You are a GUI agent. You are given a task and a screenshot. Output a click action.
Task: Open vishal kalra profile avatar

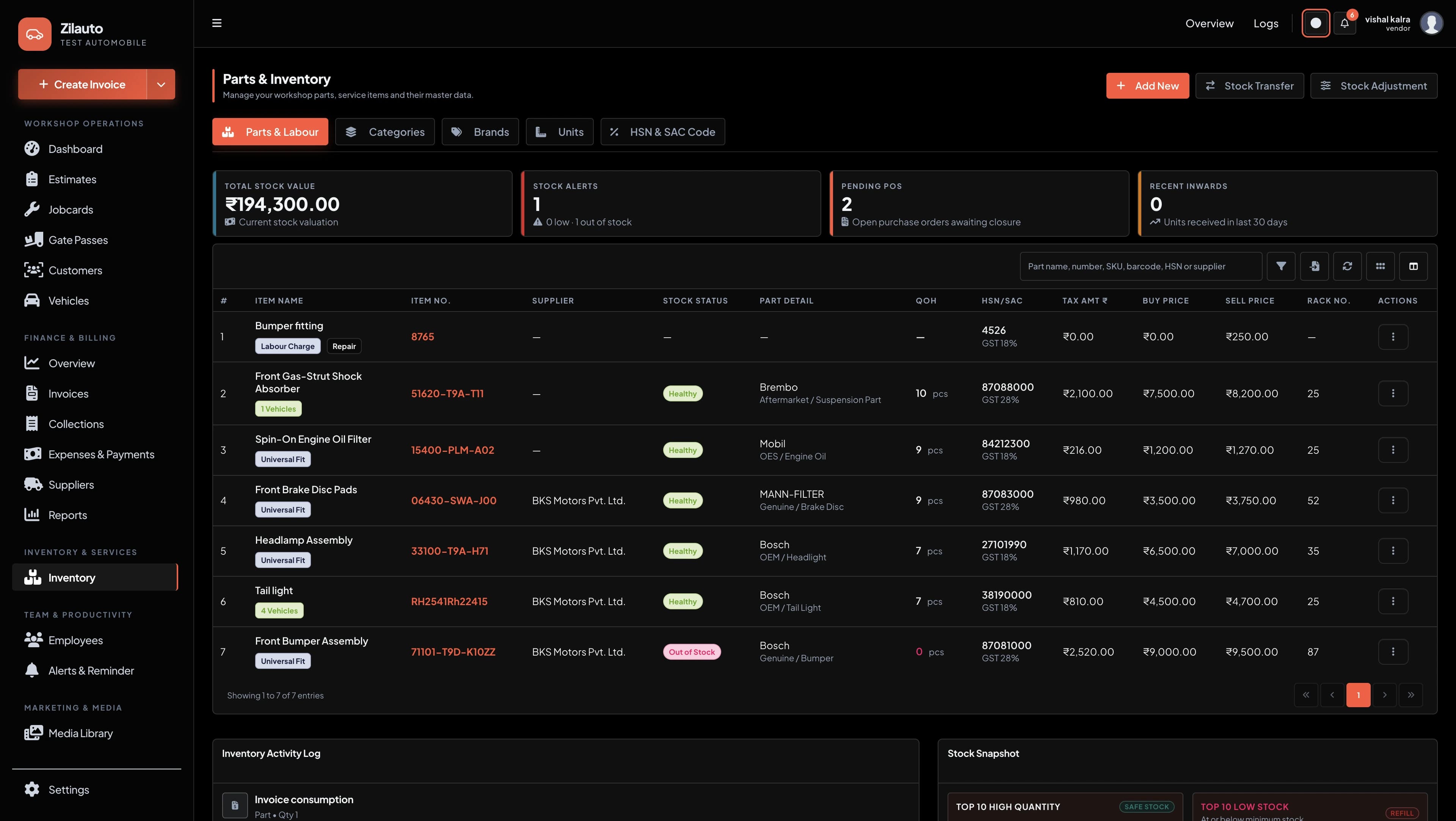point(1431,23)
